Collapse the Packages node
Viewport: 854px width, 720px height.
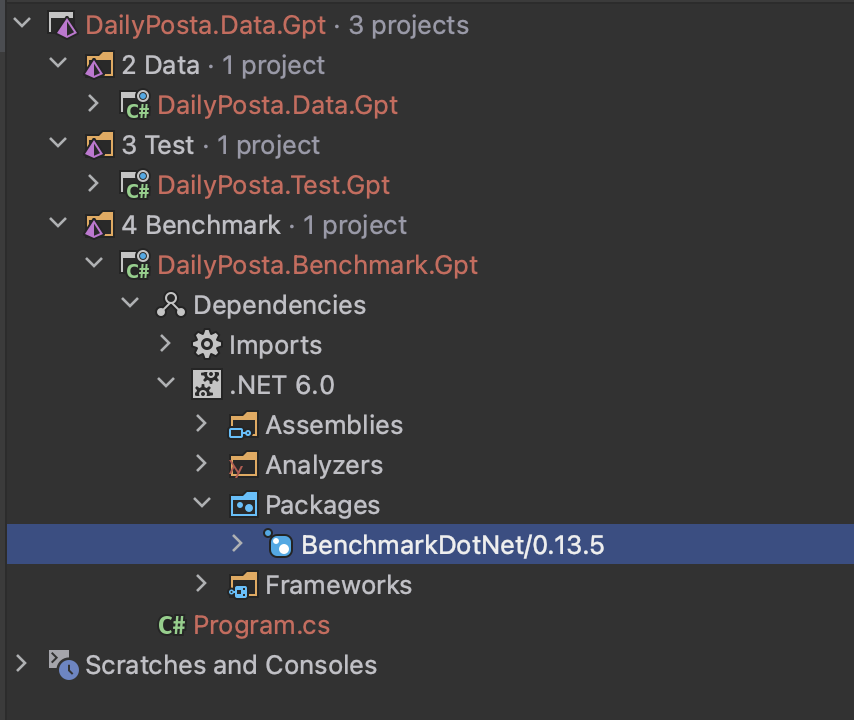click(x=202, y=505)
